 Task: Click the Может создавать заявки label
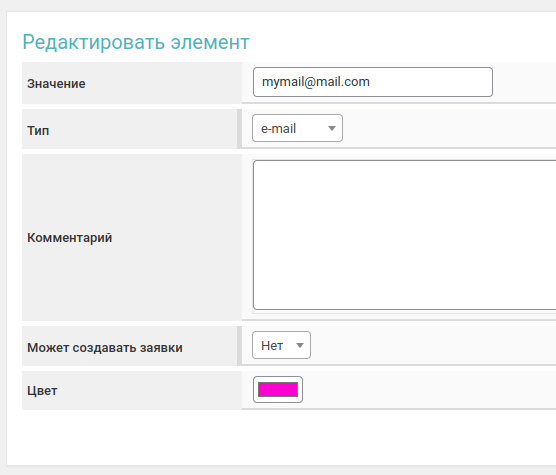click(105, 348)
